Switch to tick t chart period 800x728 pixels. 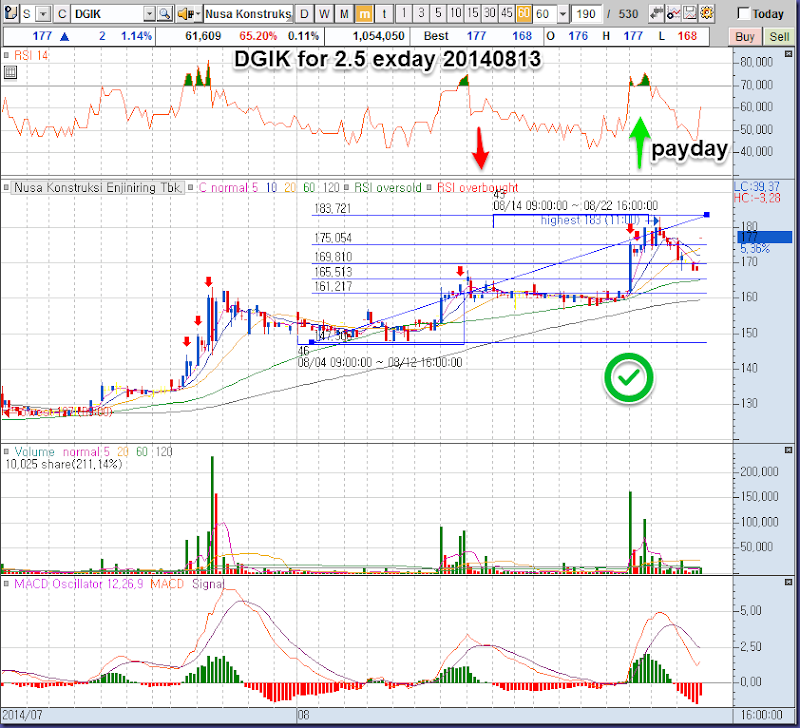384,14
